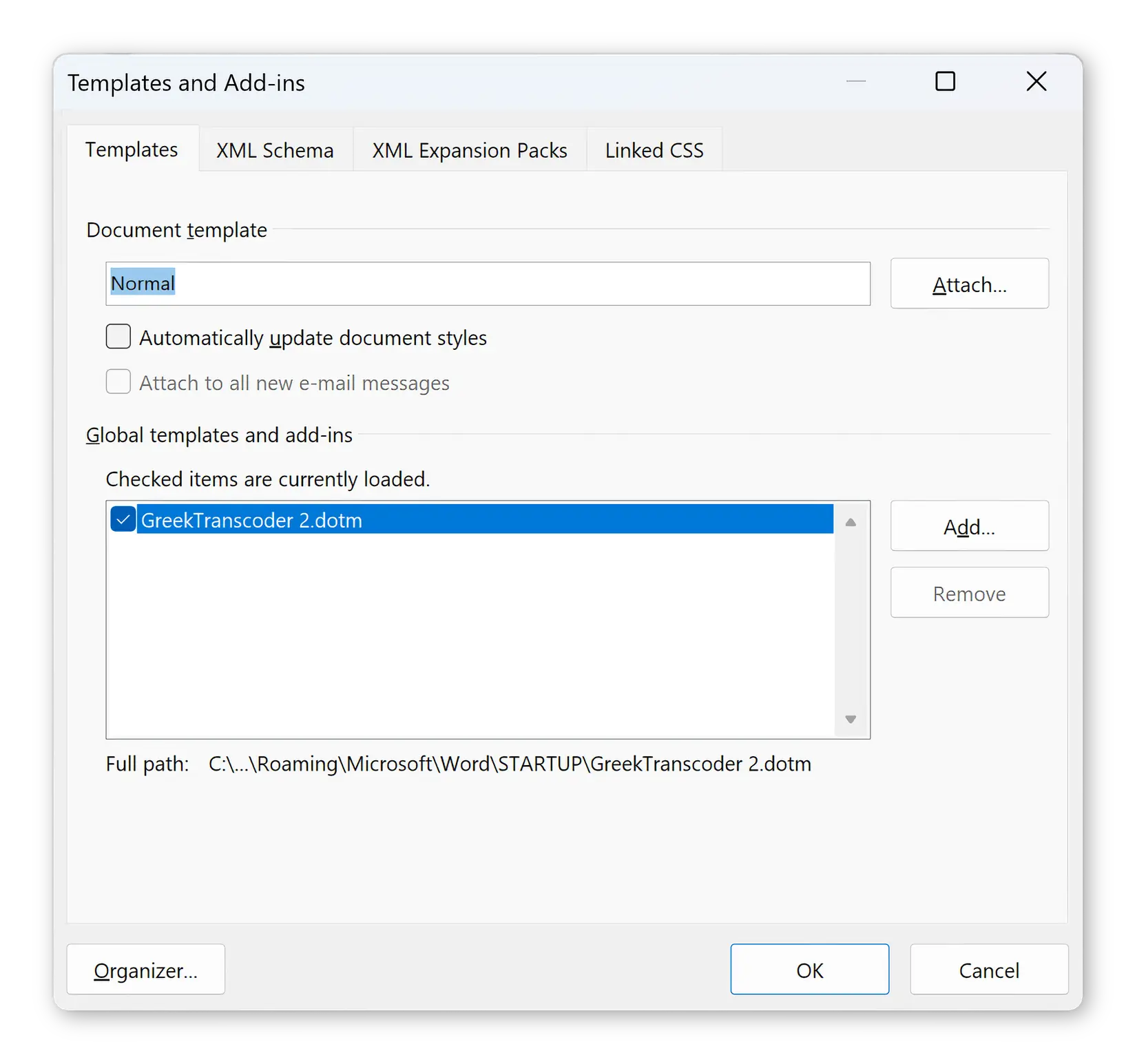1146x1064 pixels.
Task: Click Remove to delete selected add-in
Action: pyautogui.click(x=969, y=593)
